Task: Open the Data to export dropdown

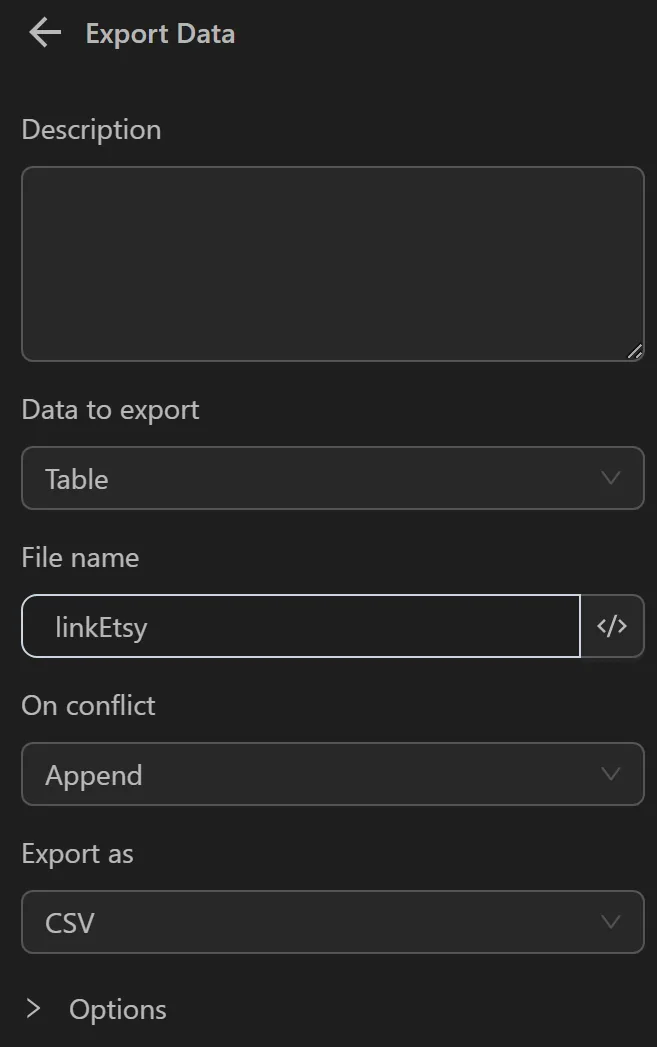Action: click(333, 478)
